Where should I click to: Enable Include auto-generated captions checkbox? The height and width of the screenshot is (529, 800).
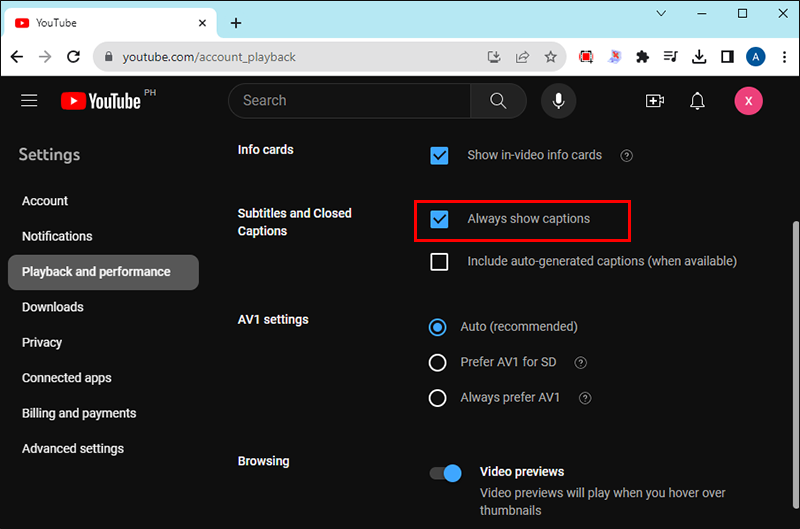pos(439,262)
